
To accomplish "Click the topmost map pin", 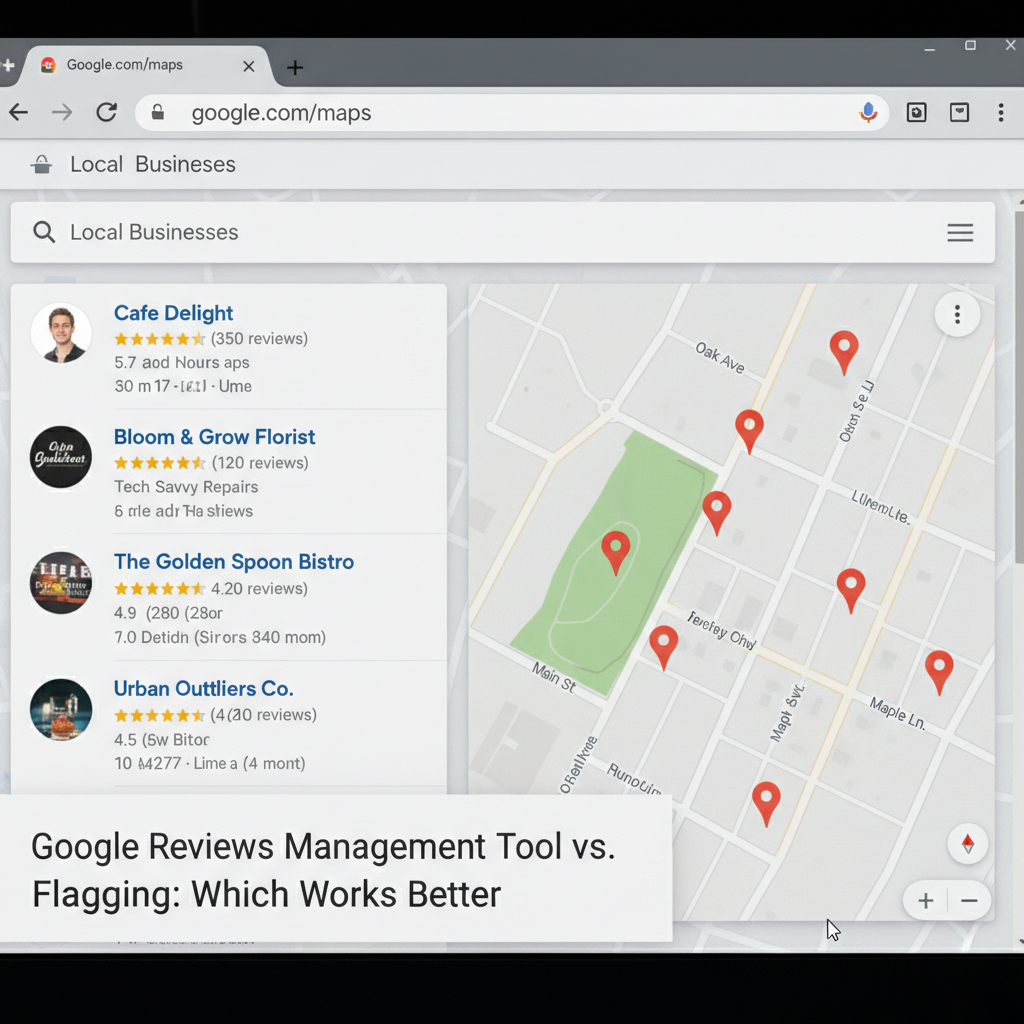I will (x=844, y=352).
